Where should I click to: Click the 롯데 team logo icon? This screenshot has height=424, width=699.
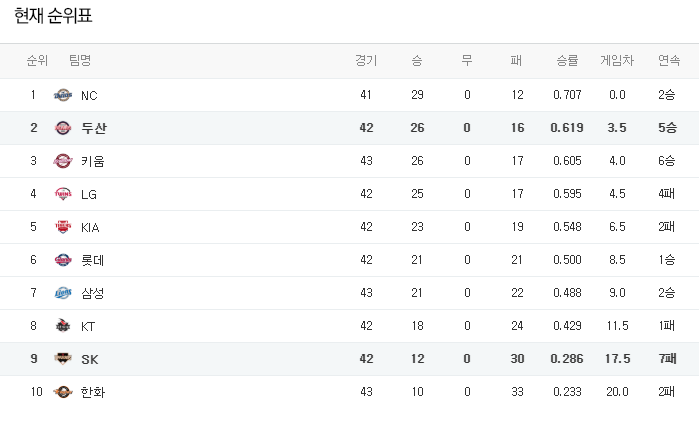pyautogui.click(x=63, y=260)
